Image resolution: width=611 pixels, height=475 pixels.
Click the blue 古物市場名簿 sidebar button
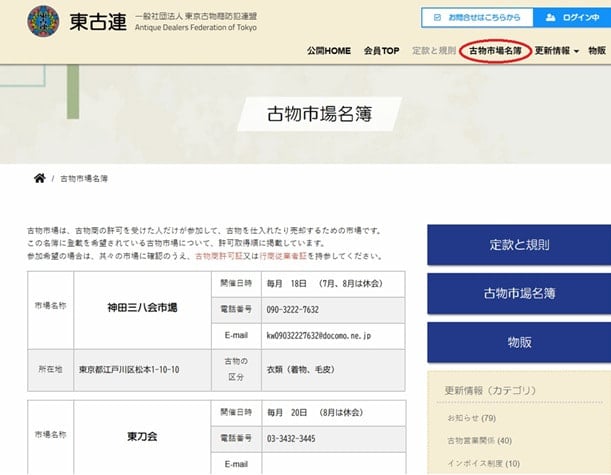[x=519, y=293]
